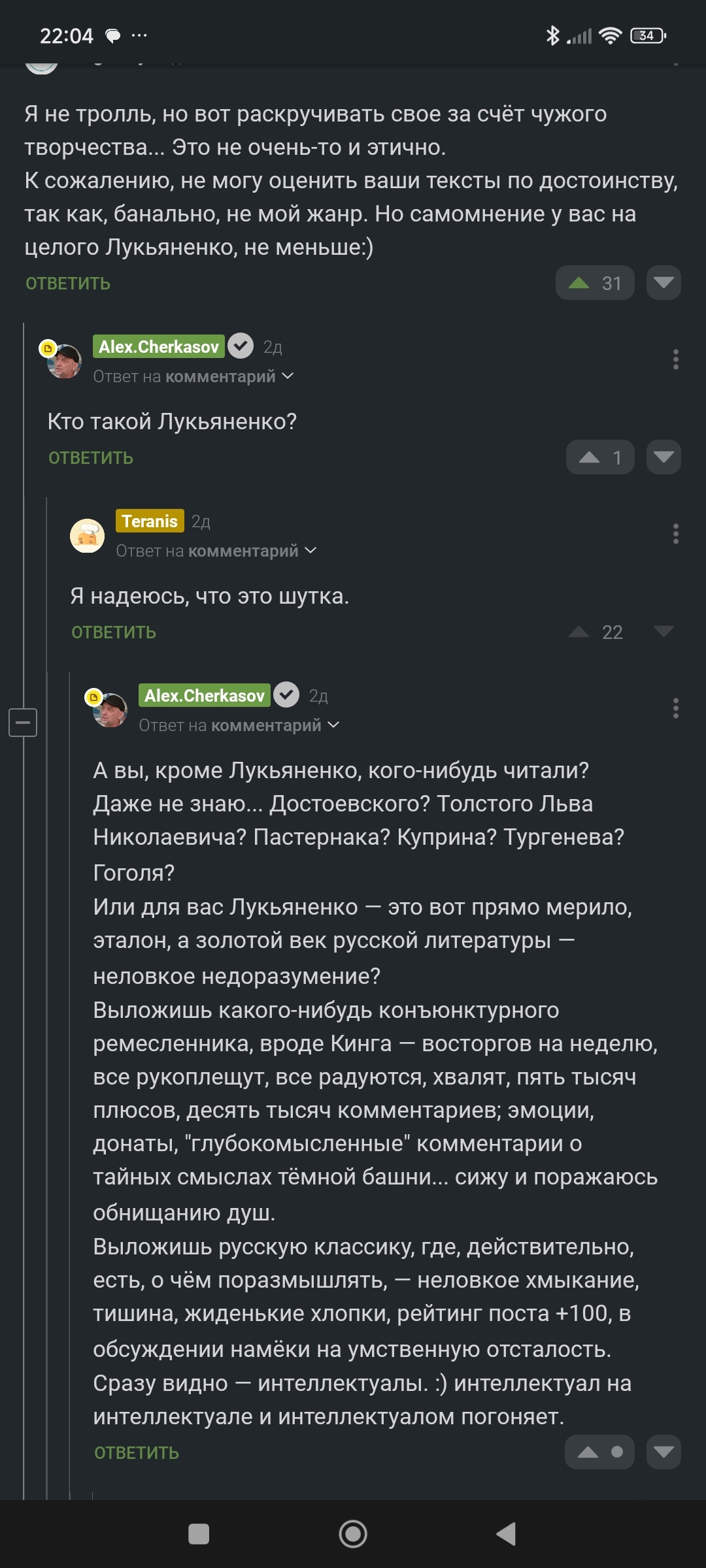Upvote the long Alex.Cherkasov comment at bottom

pos(588,1452)
